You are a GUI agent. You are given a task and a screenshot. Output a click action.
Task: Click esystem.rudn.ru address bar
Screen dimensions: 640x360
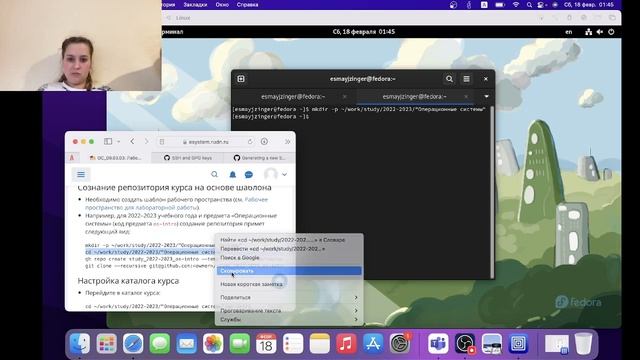tap(205, 142)
